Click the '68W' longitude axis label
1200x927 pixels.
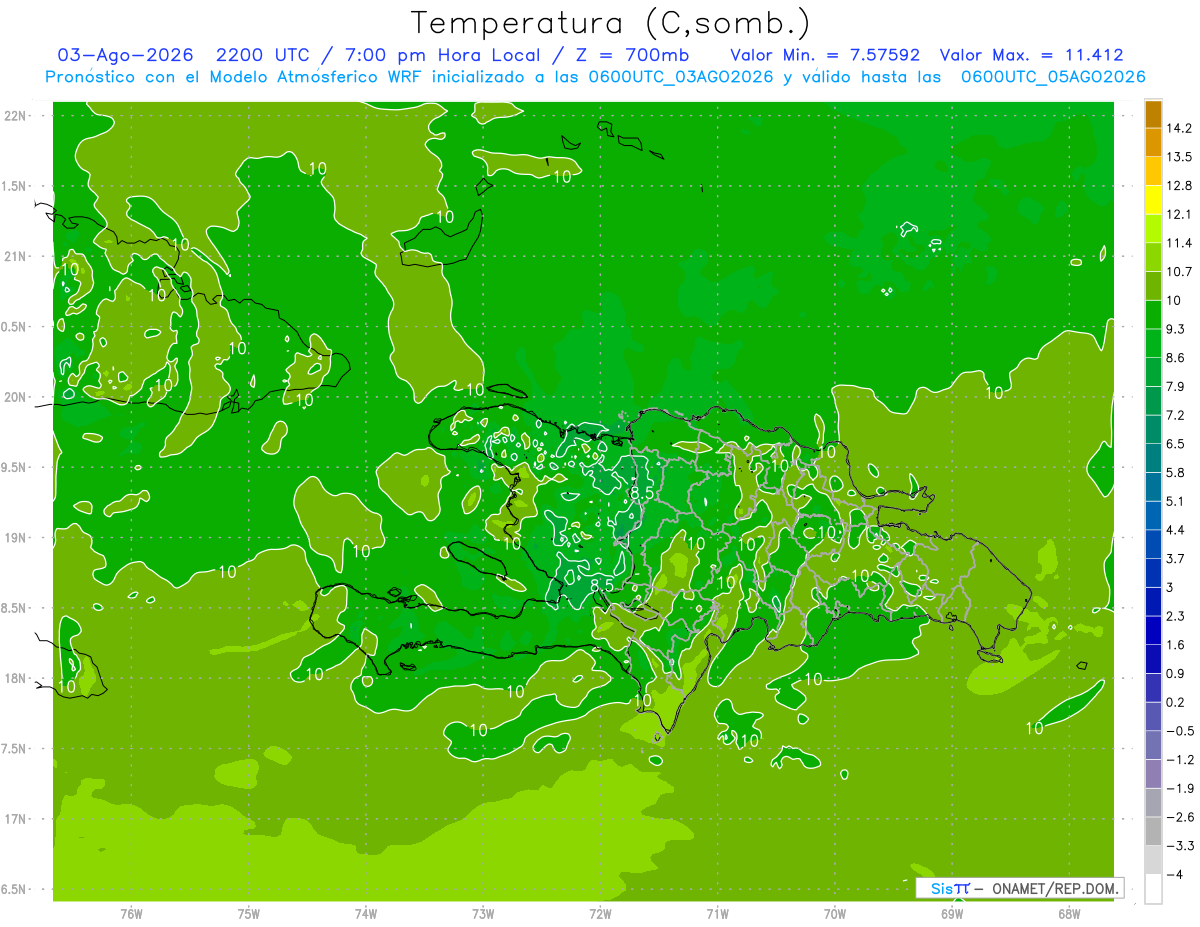tap(1069, 913)
